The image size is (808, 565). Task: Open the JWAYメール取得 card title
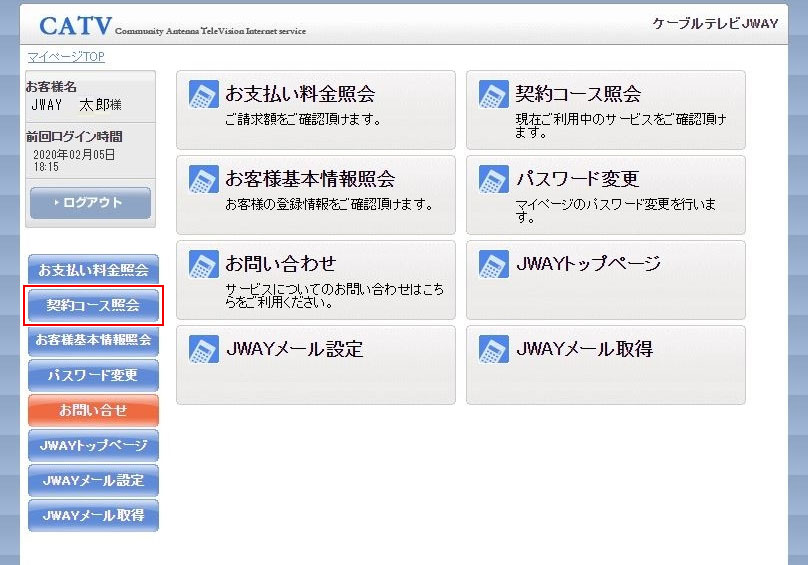click(x=584, y=349)
